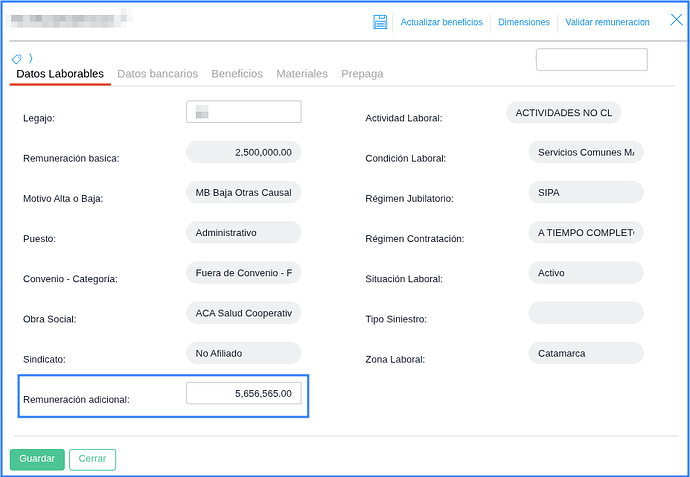
Task: Click Actualizar beneficios link
Action: pyautogui.click(x=441, y=22)
